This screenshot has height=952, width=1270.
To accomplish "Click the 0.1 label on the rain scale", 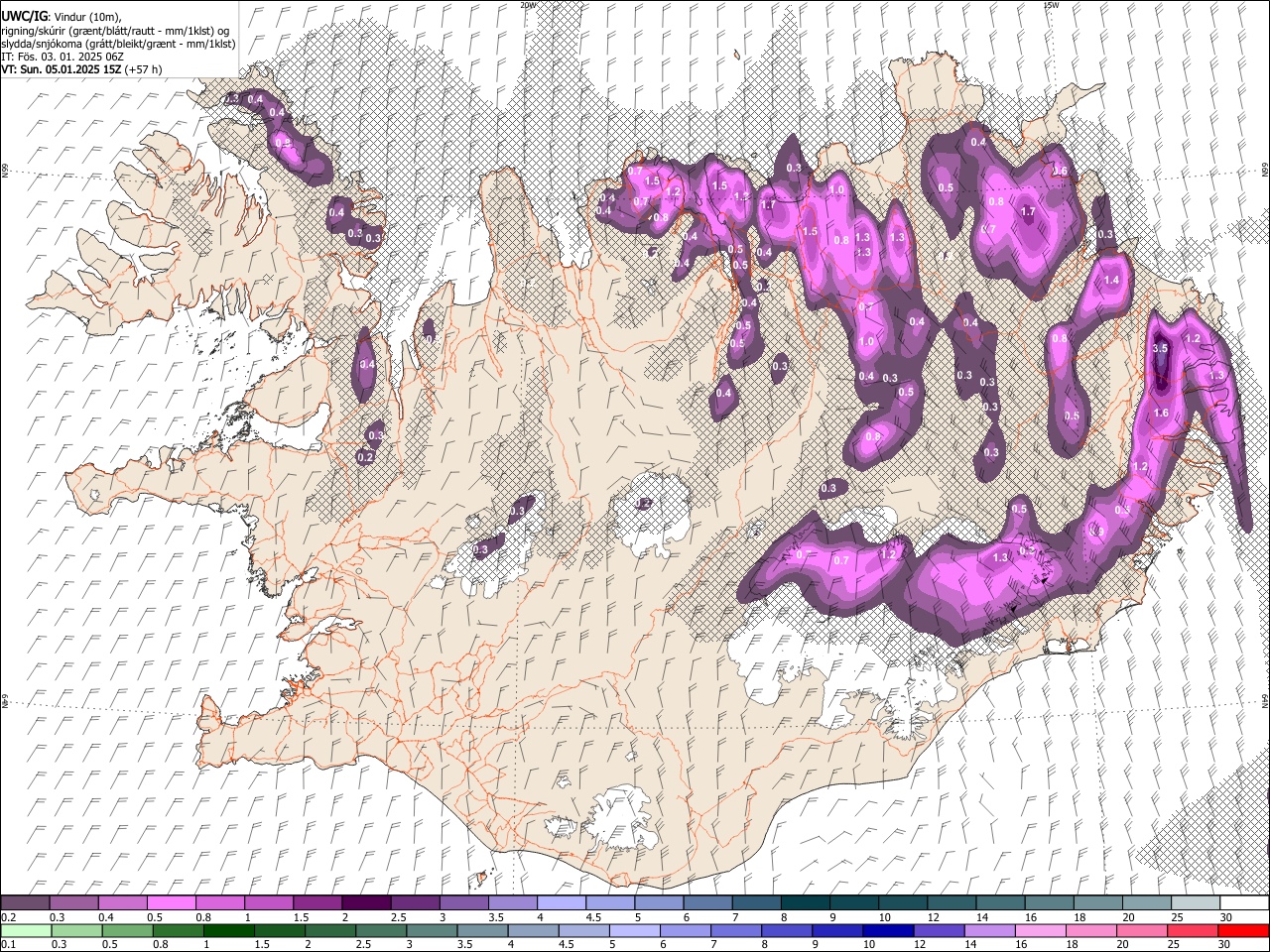I will 9,945.
